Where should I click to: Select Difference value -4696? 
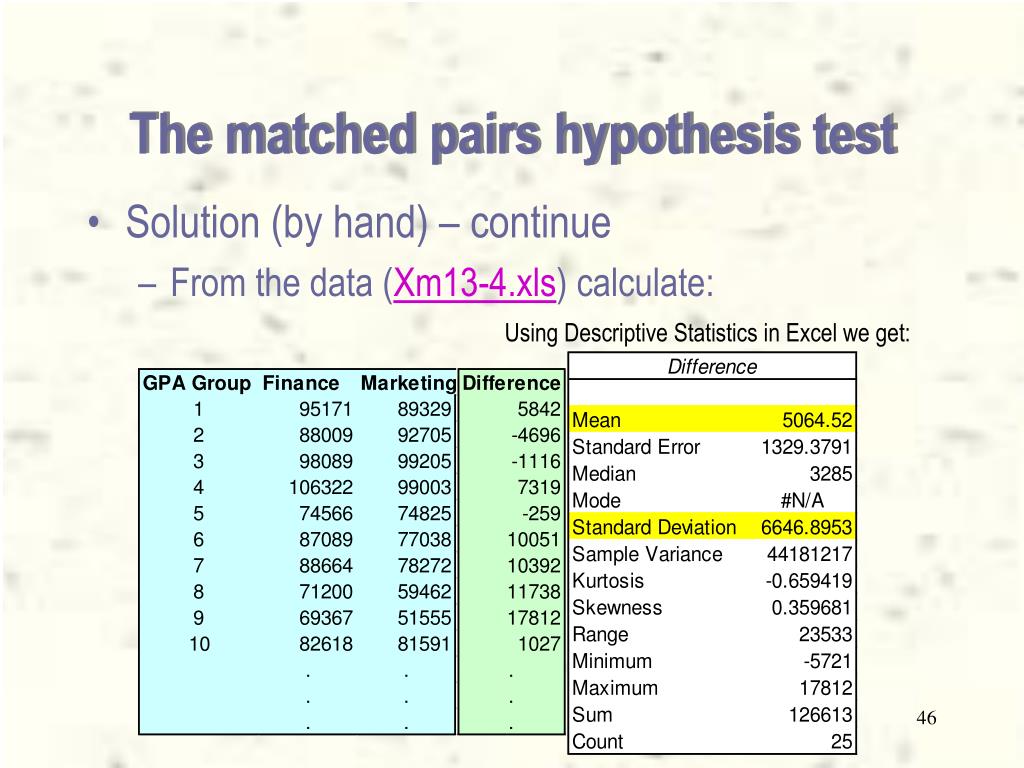(536, 436)
